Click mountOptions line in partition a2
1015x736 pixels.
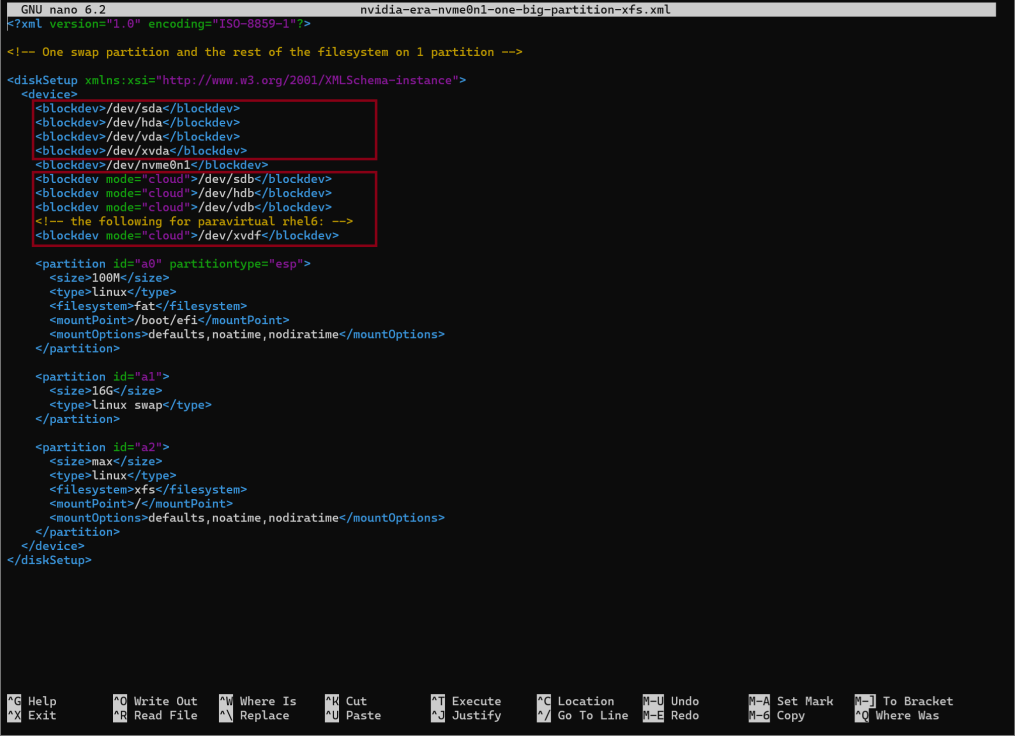click(247, 518)
